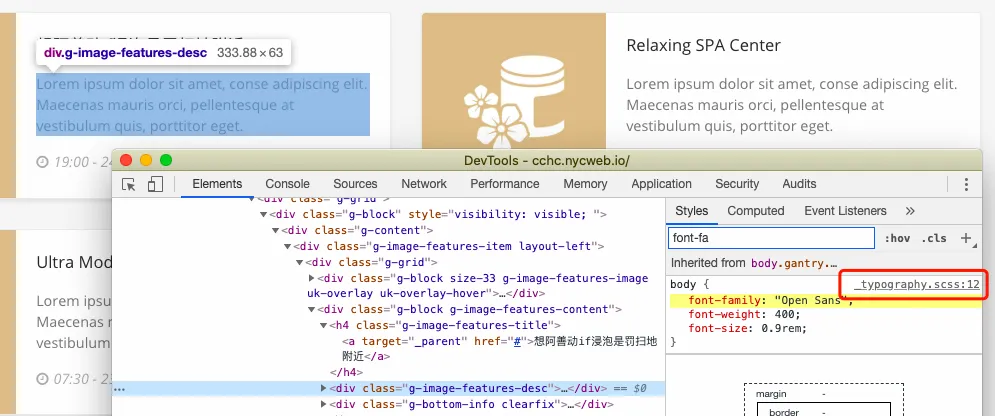Toggle the .cls element classes panel
The image size is (995, 416).
933,238
